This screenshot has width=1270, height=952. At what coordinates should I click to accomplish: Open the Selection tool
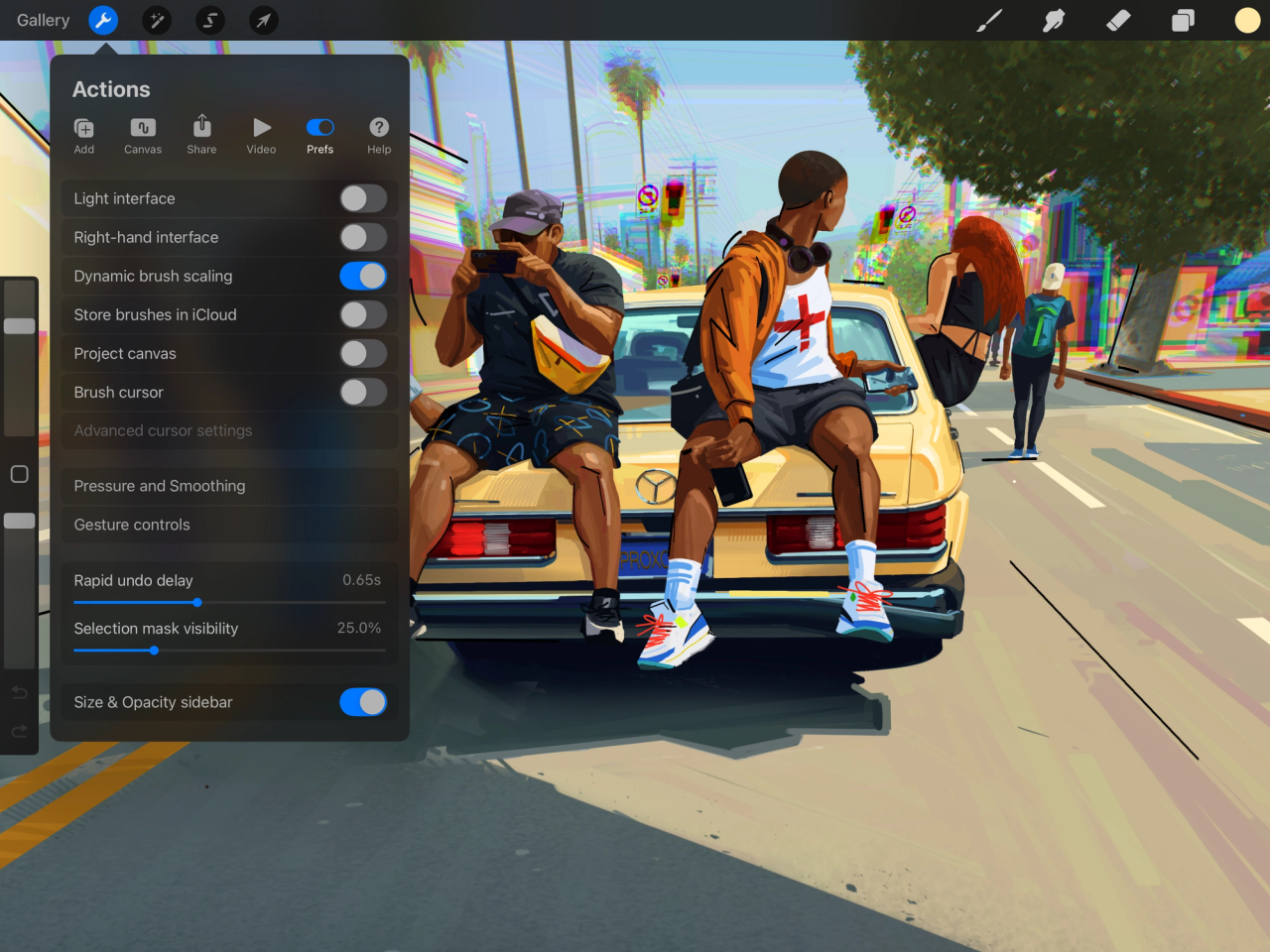(x=209, y=20)
